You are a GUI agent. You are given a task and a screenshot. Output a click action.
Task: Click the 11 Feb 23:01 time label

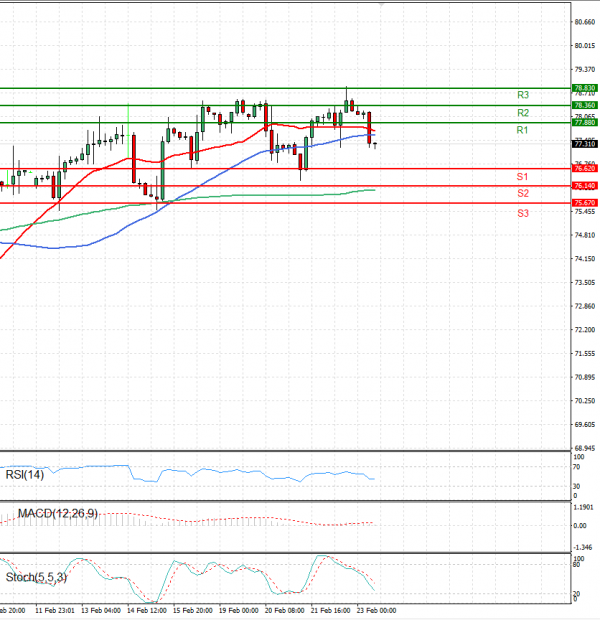click(55, 611)
